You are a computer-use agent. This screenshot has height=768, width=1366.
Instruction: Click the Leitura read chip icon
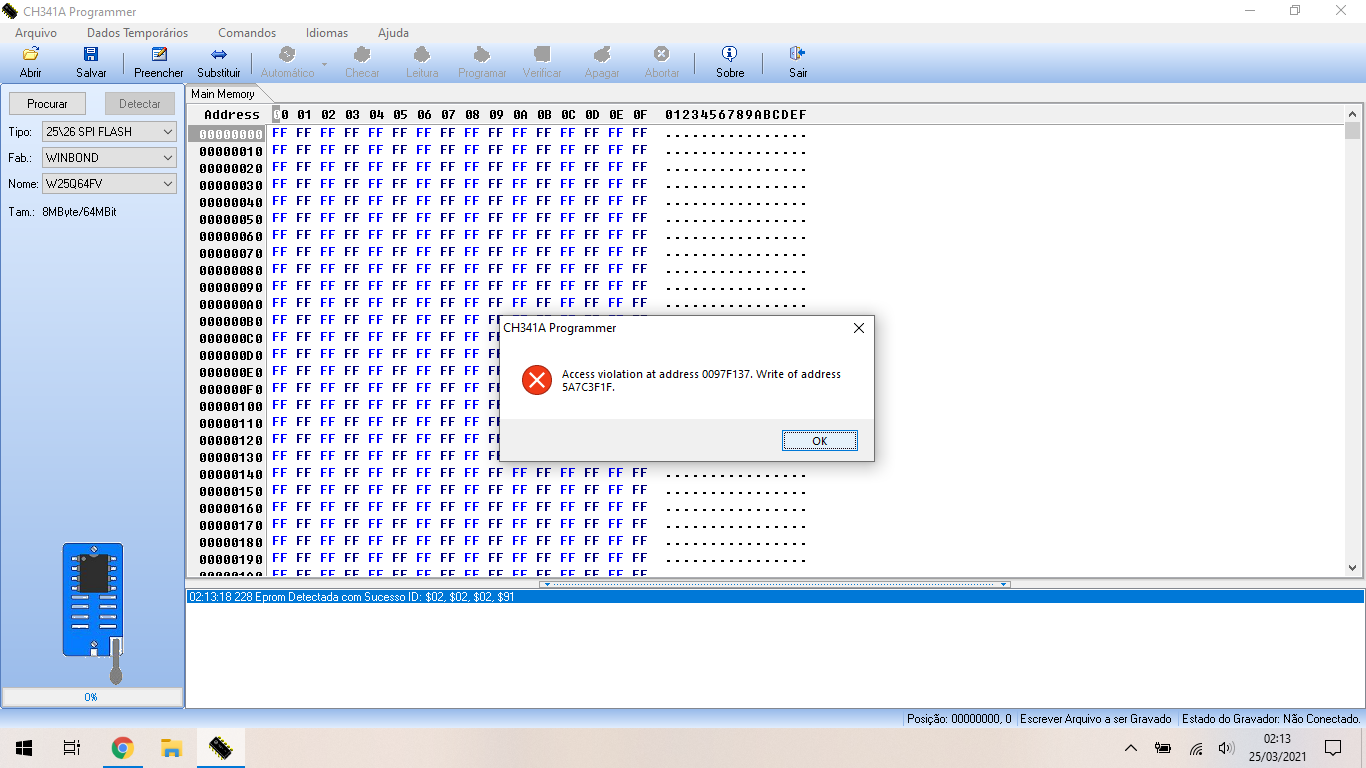tap(422, 54)
